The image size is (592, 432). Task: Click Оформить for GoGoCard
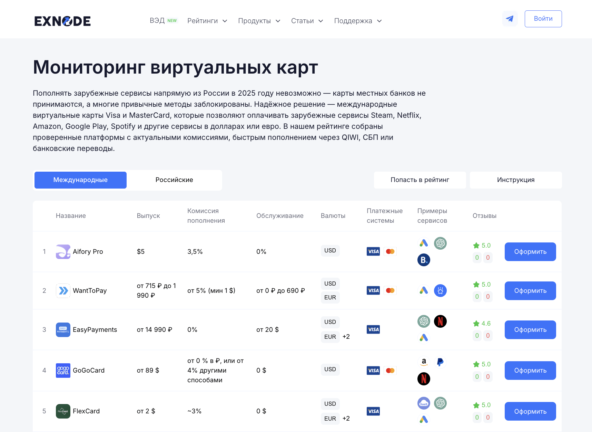point(530,371)
